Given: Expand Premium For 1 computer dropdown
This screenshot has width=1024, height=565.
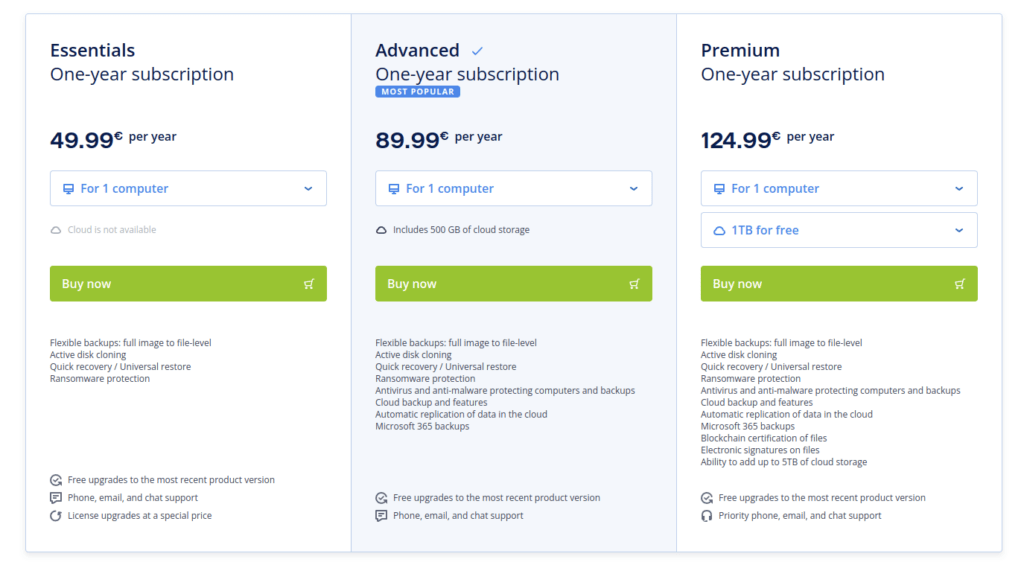Looking at the screenshot, I should pos(839,188).
